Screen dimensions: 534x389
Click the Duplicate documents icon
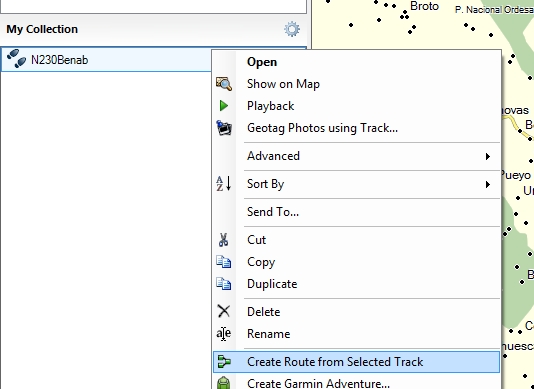coord(224,284)
